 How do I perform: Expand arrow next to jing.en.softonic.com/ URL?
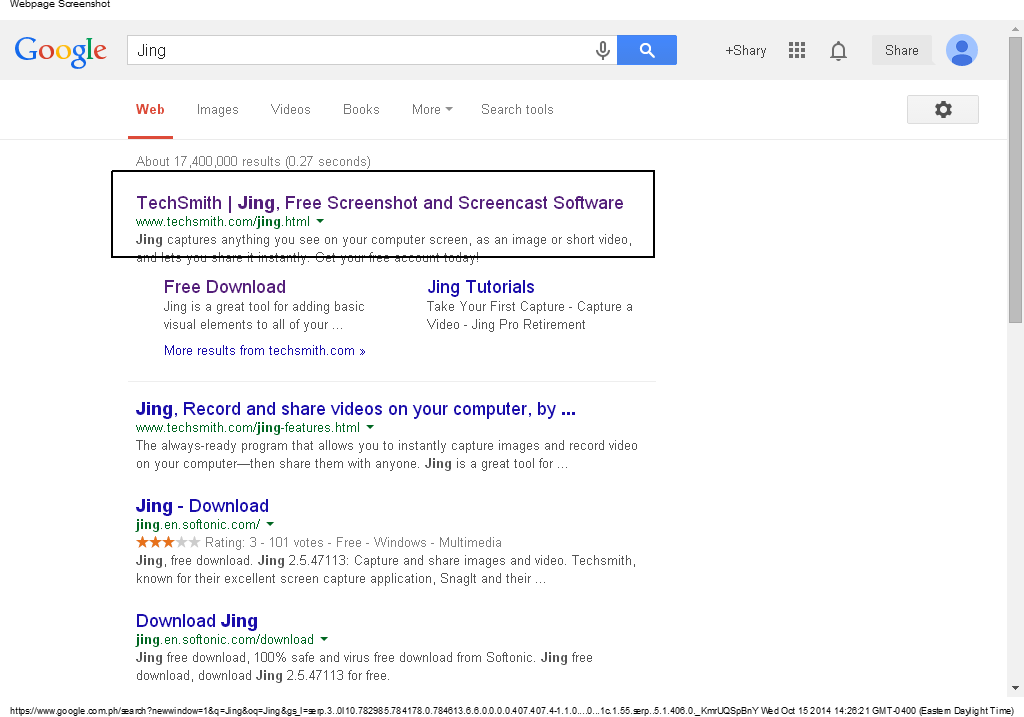[x=270, y=524]
